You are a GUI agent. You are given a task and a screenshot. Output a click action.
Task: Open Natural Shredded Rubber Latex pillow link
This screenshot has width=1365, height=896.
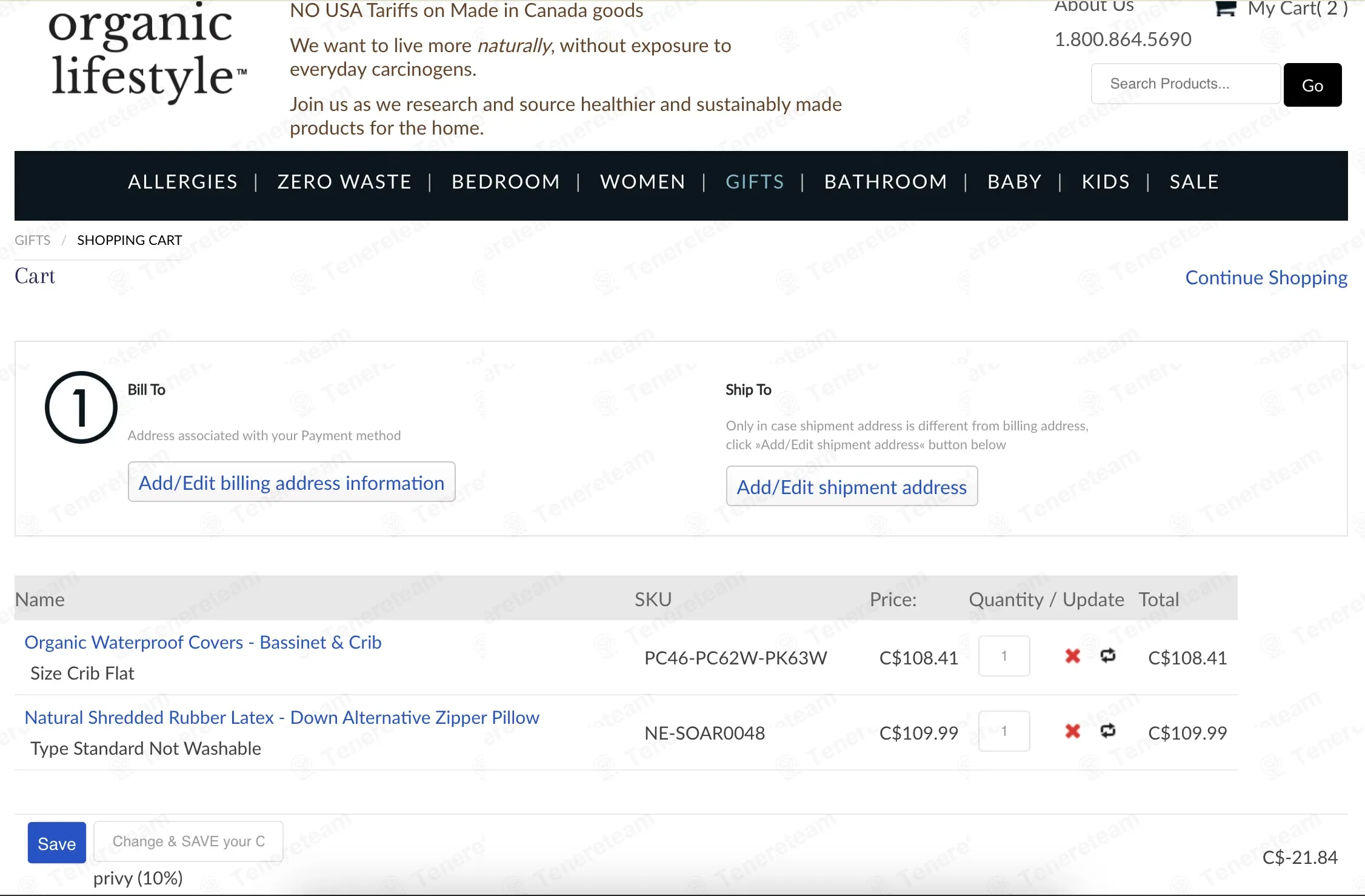pyautogui.click(x=282, y=718)
